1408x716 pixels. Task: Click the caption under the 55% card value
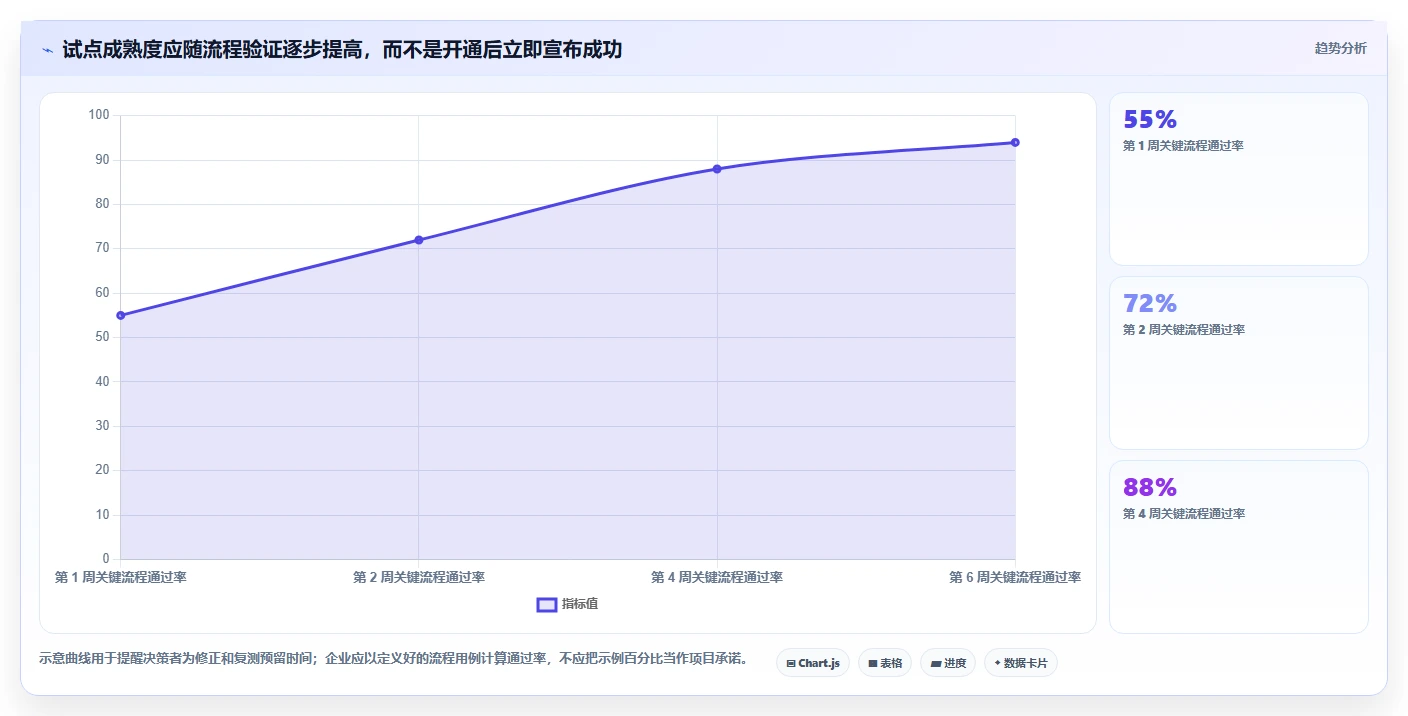[x=1184, y=146]
